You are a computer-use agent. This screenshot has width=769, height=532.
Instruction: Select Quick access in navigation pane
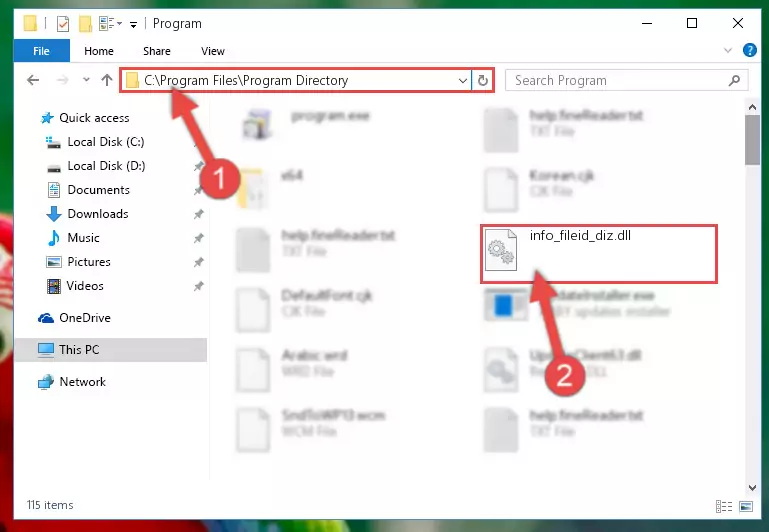click(94, 118)
